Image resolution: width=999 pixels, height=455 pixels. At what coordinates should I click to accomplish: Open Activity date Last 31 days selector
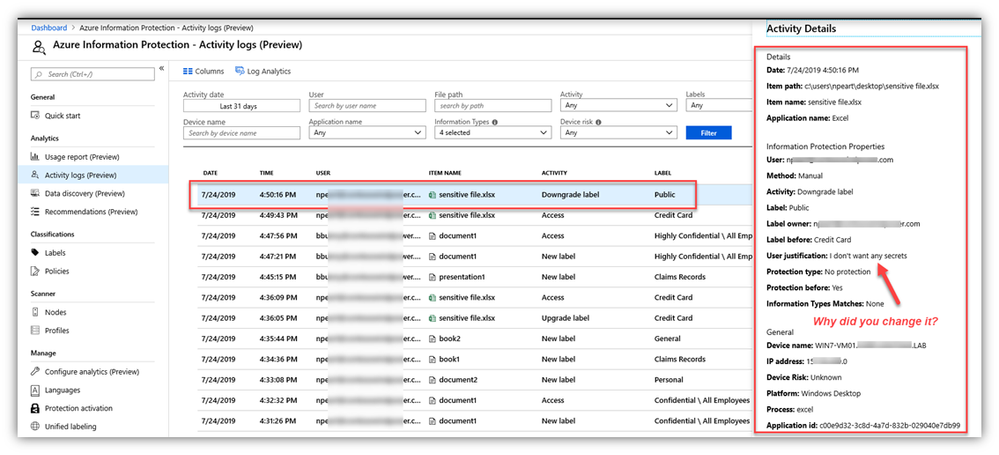241,106
